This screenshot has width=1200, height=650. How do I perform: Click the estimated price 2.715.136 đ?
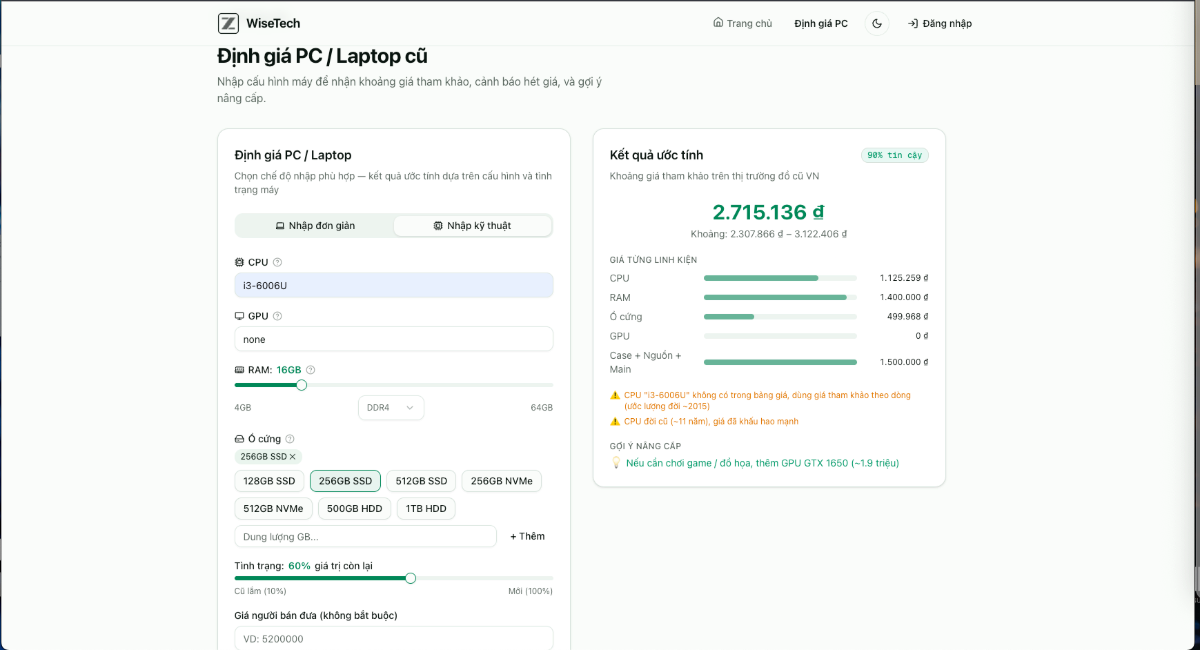click(x=768, y=212)
